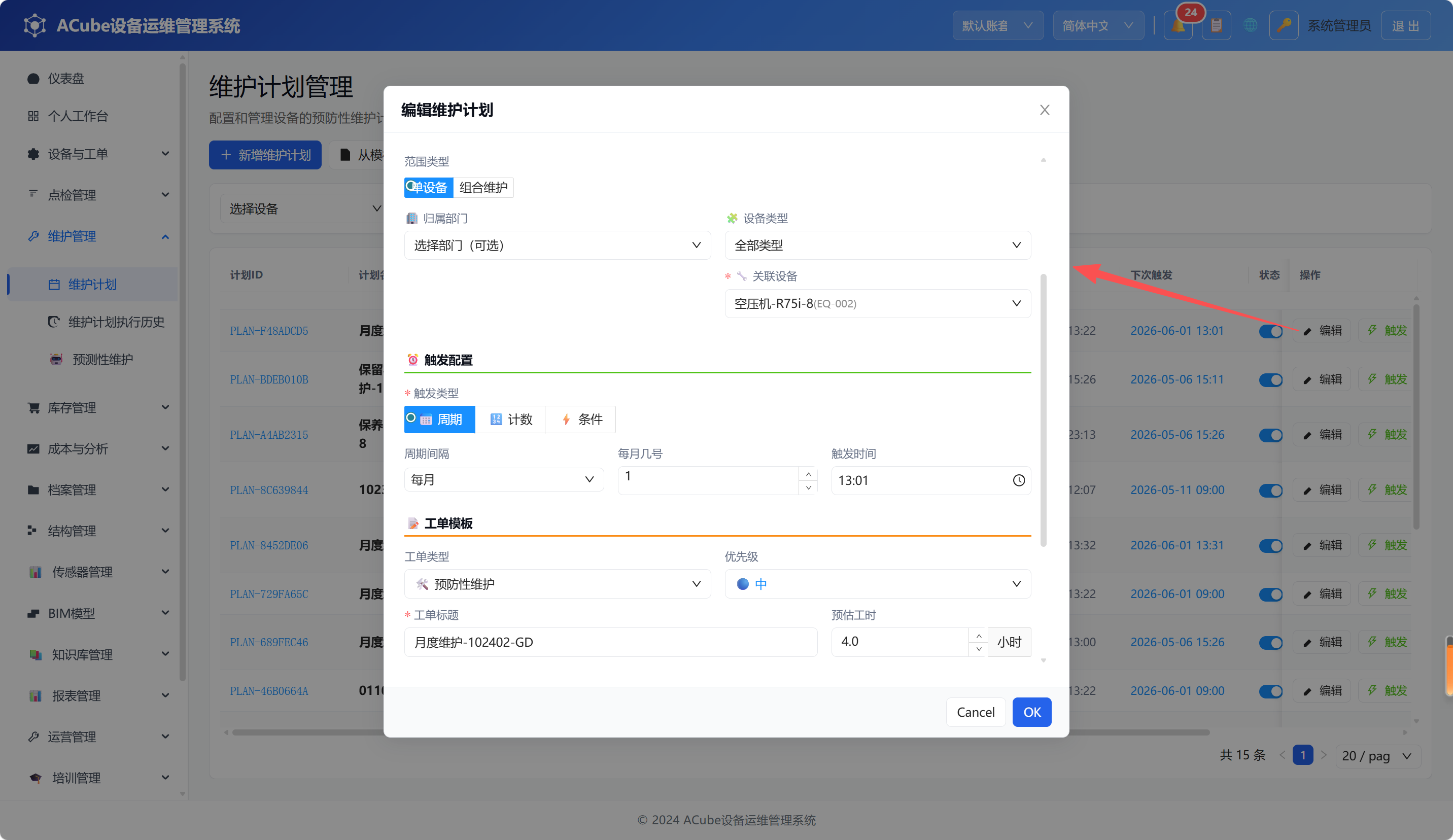This screenshot has height=840, width=1453.
Task: Expand the sensor management menu
Action: tap(92, 572)
